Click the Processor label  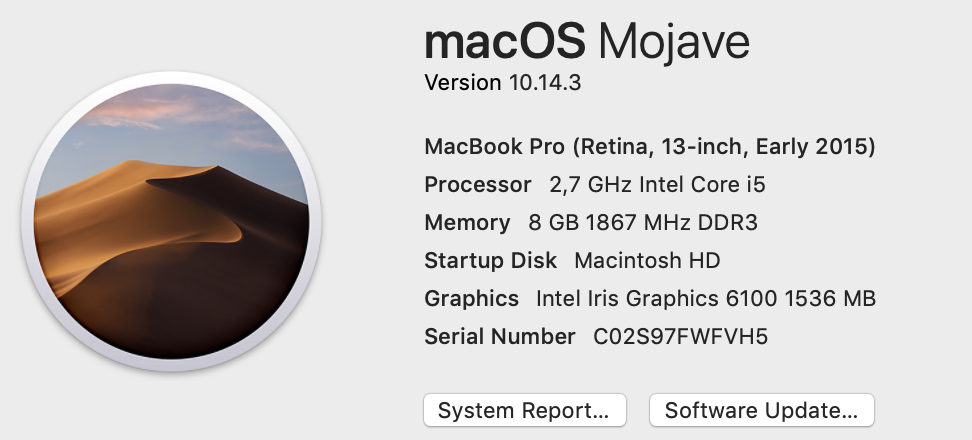[x=478, y=185]
